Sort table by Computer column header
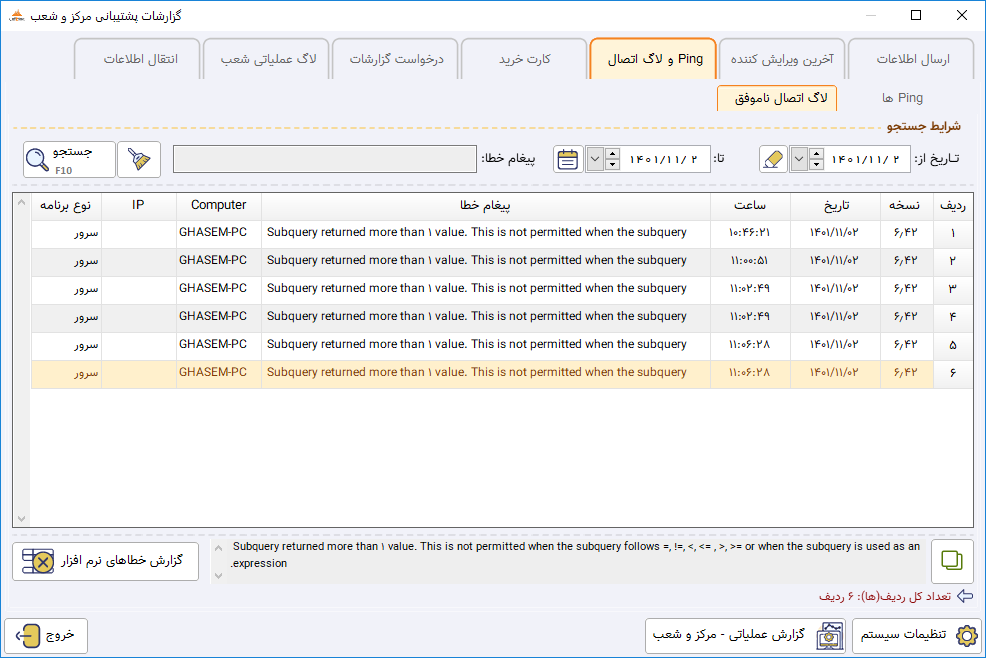The height and width of the screenshot is (658, 986). click(x=219, y=206)
